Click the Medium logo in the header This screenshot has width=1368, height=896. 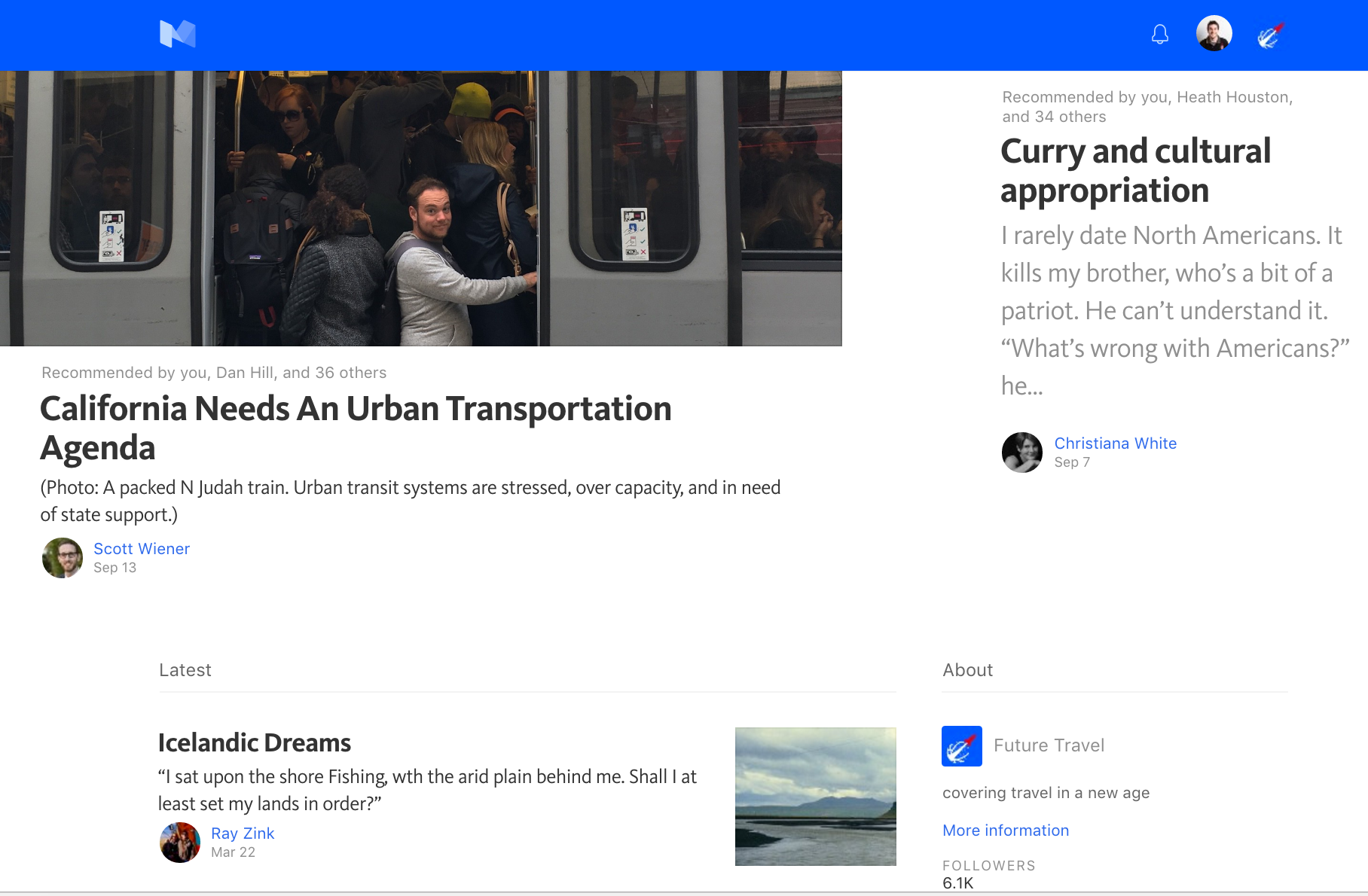178,34
